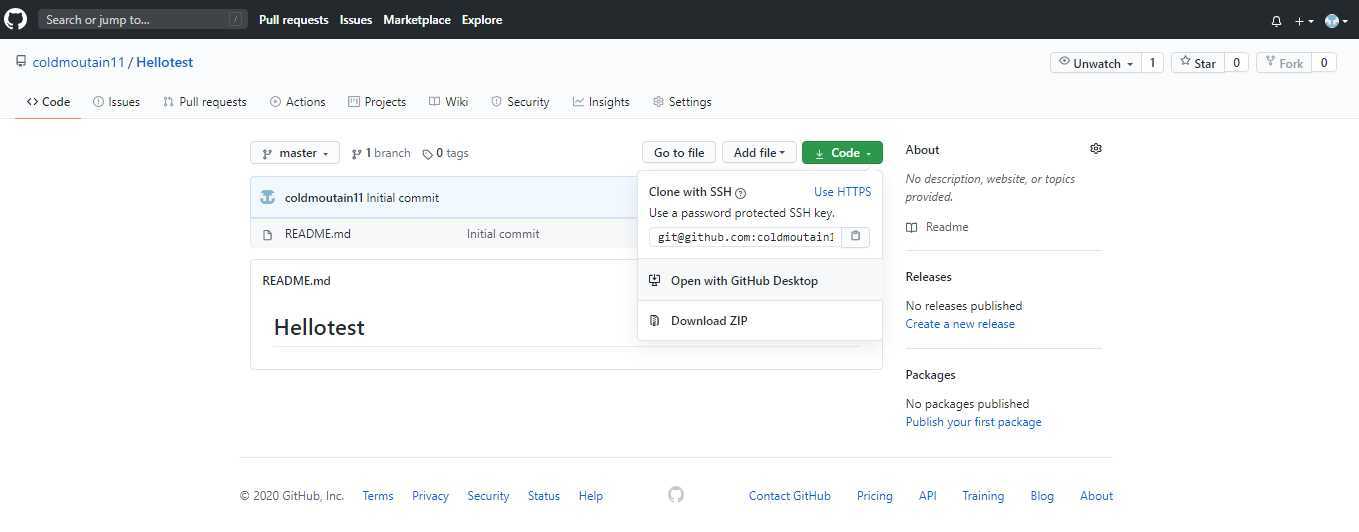This screenshot has width=1359, height=532.
Task: Click Publish your first package
Action: 973,422
